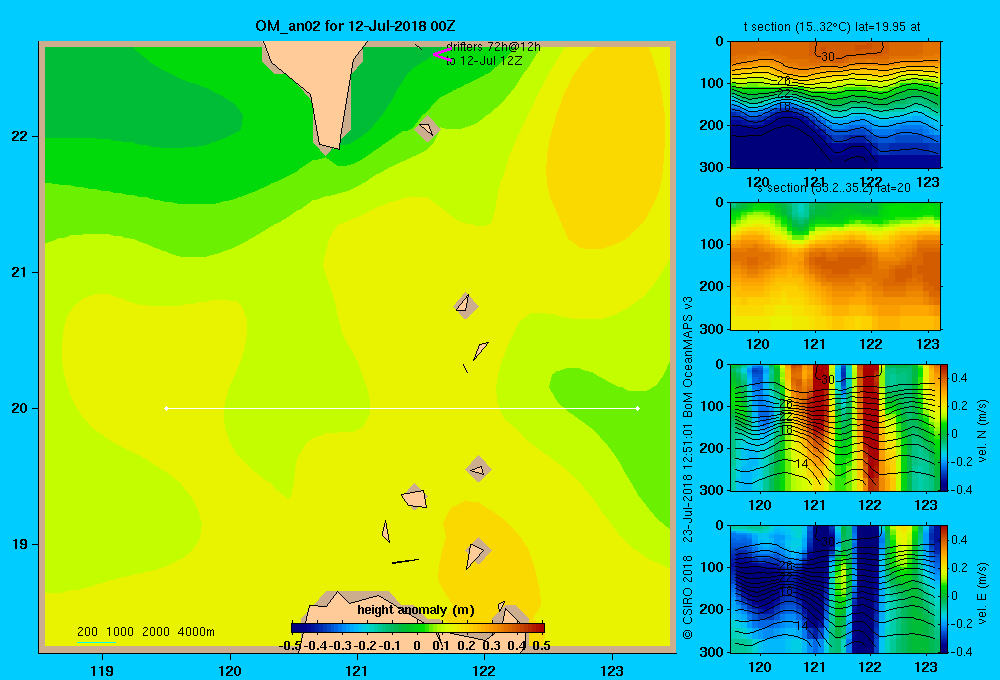This screenshot has height=680, width=1000.
Task: Click latitude label '21' on the main map axis
Action: click(20, 272)
